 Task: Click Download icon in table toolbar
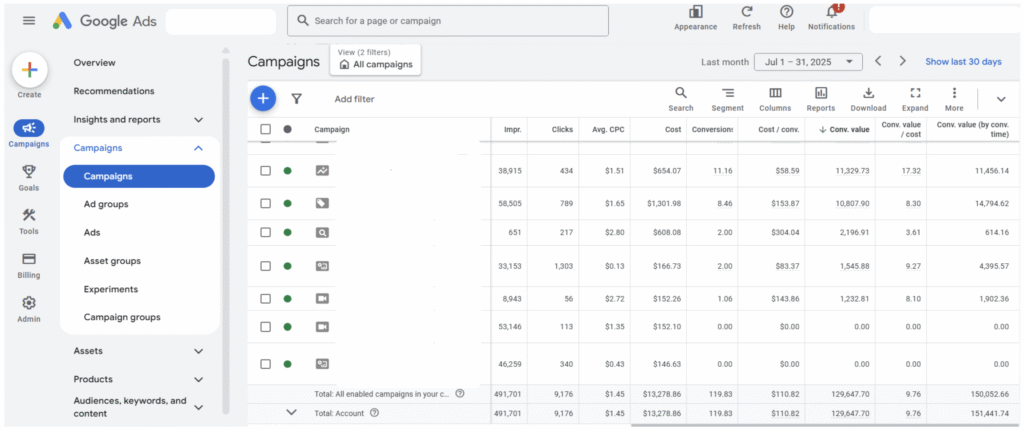point(868,93)
